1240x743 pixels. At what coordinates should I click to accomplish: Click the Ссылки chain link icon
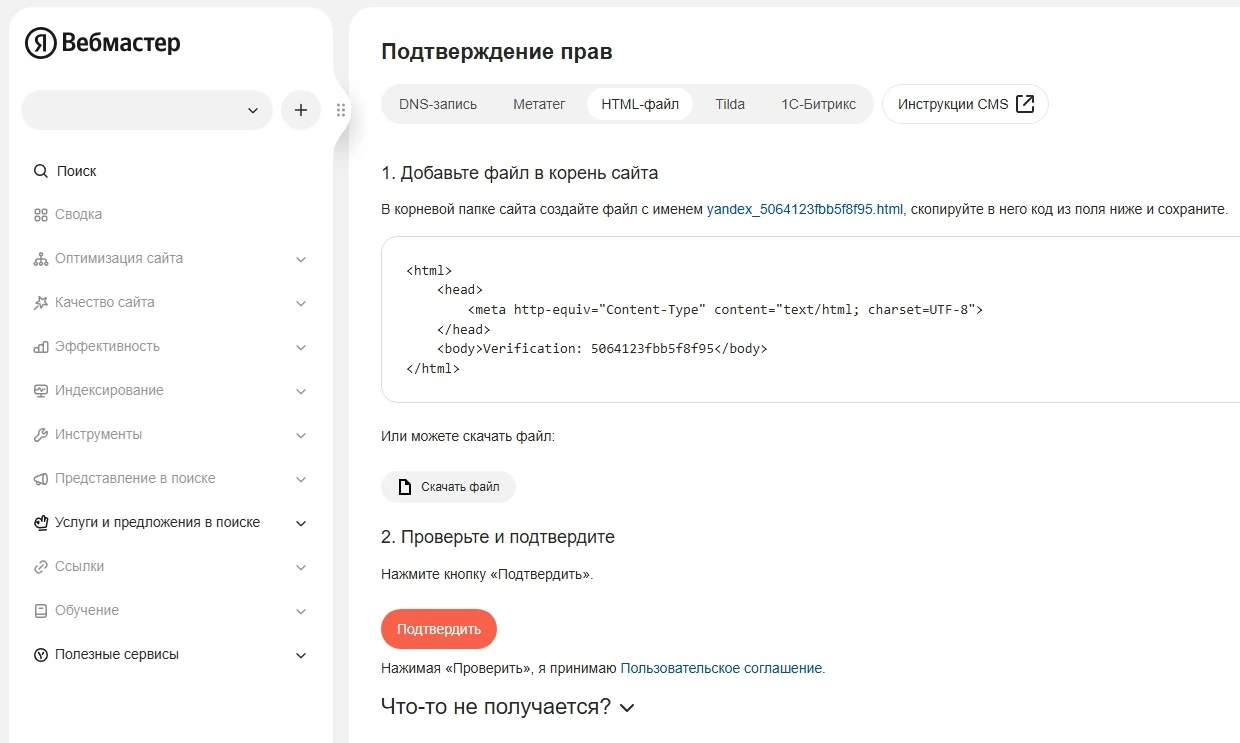(x=41, y=567)
